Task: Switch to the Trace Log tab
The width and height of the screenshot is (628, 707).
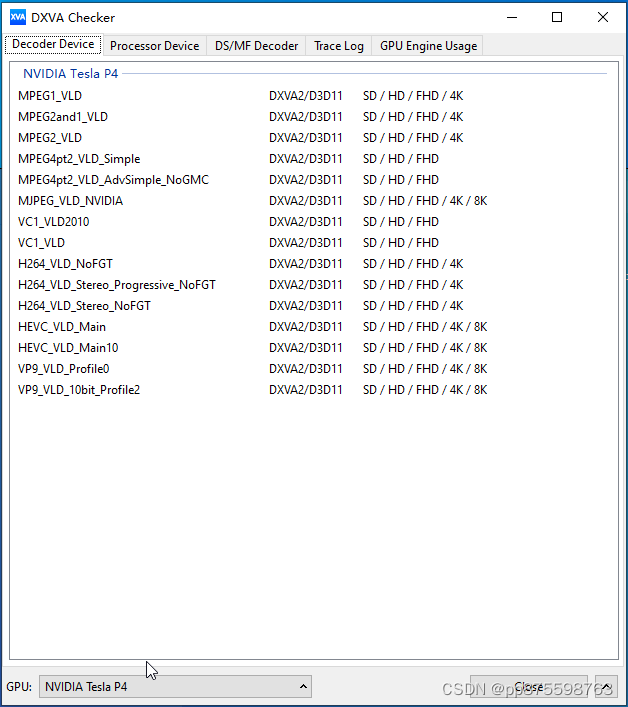Action: pyautogui.click(x=339, y=46)
